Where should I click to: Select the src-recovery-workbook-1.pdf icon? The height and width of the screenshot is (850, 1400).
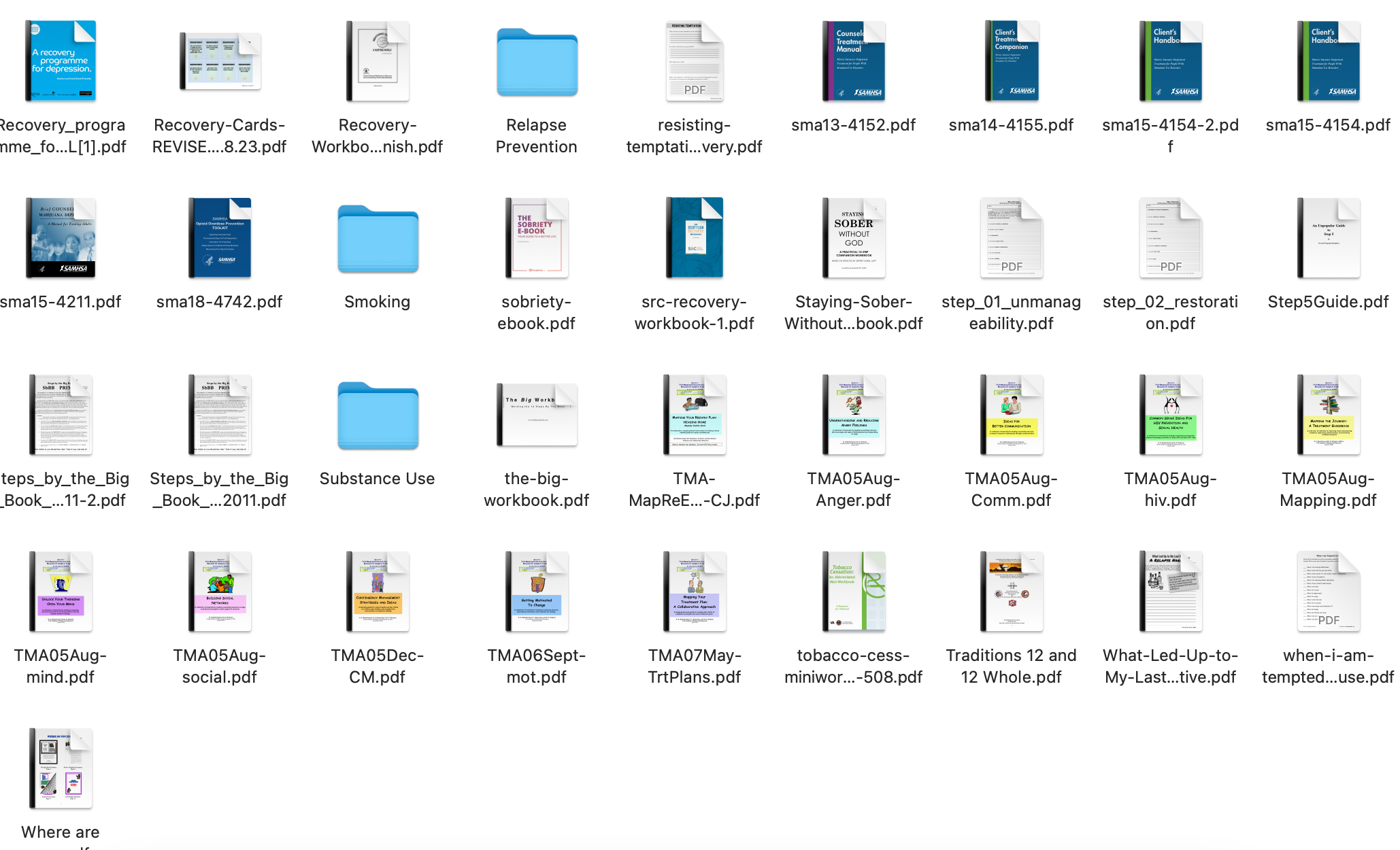tap(694, 239)
